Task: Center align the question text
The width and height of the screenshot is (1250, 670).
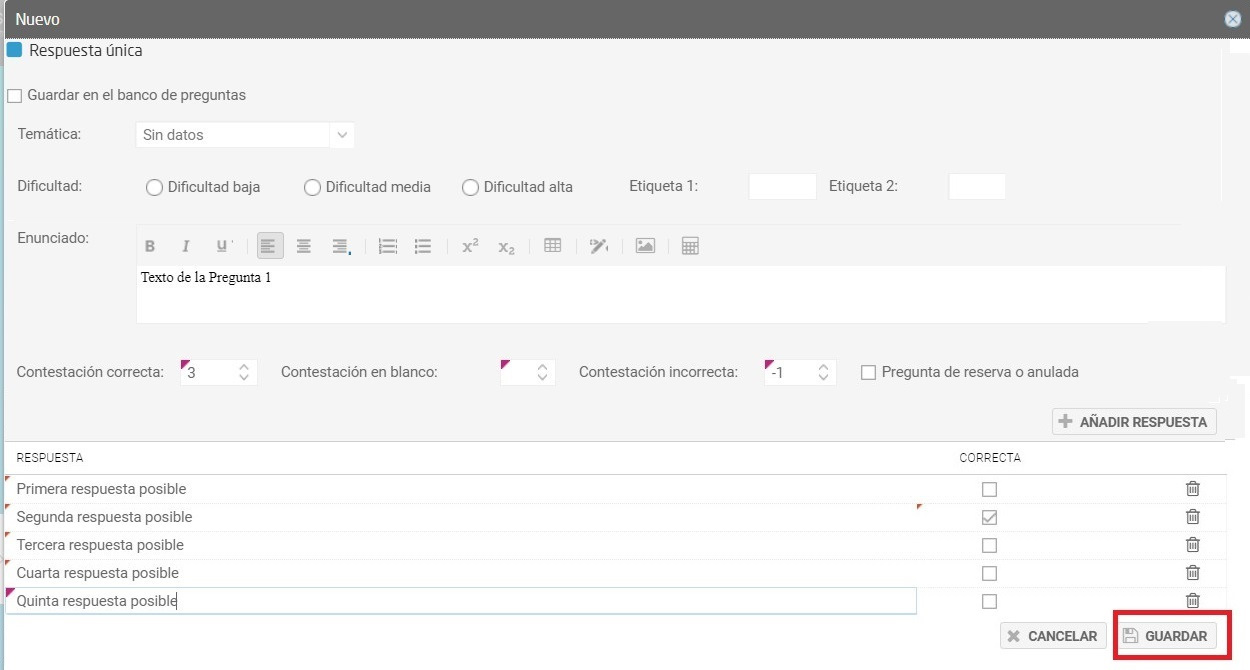Action: tap(304, 246)
